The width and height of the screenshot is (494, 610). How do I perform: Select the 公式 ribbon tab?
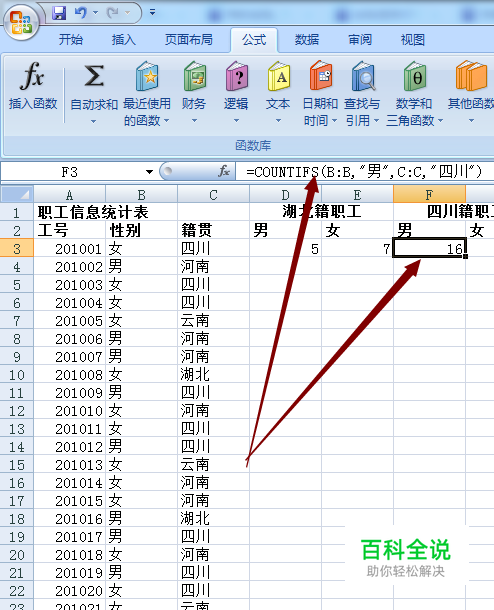click(254, 40)
